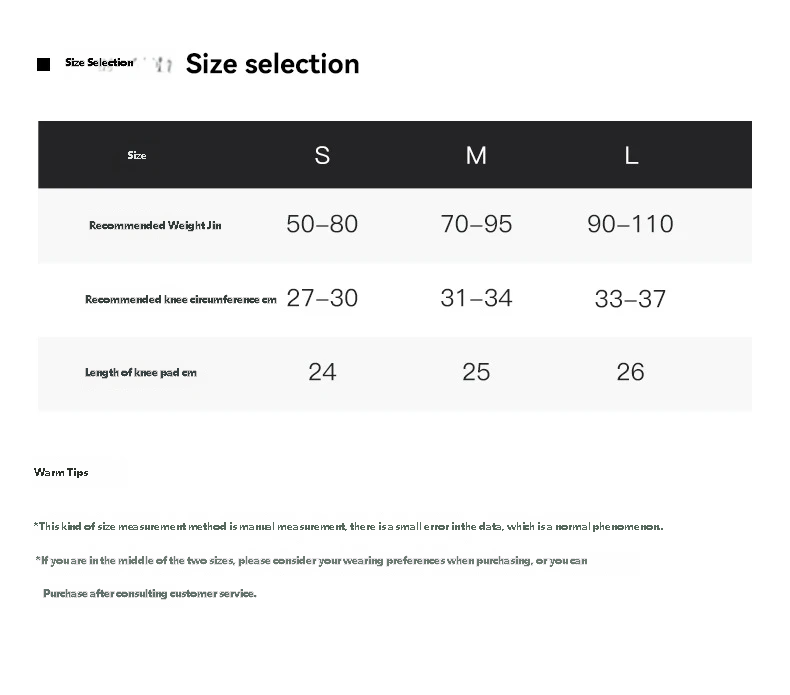Click the 27–30 knee circumference value
The height and width of the screenshot is (695, 790).
[x=322, y=298]
